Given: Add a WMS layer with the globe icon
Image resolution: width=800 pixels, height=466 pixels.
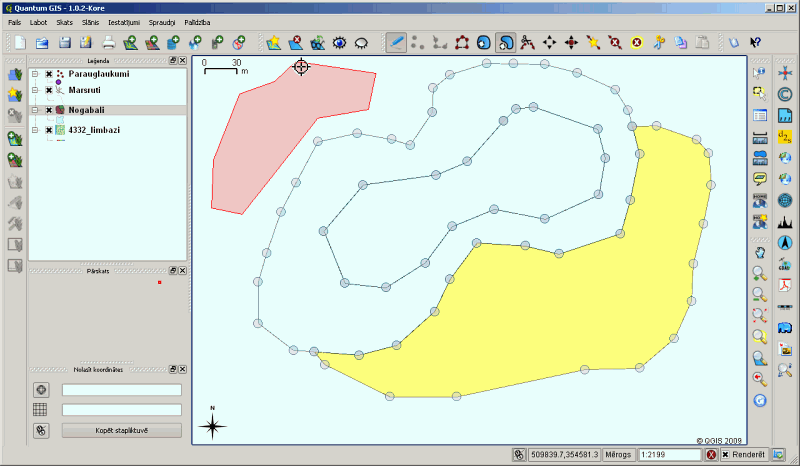Looking at the screenshot, I should point(195,43).
